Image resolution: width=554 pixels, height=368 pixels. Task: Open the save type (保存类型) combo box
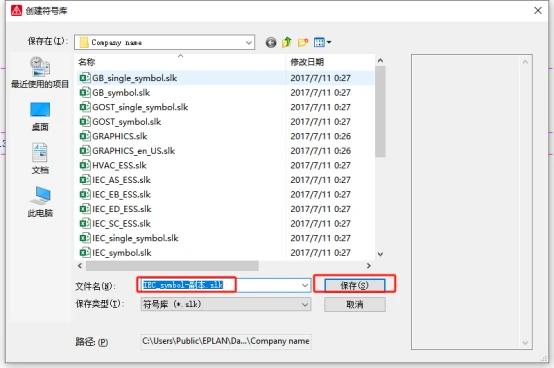(x=226, y=304)
